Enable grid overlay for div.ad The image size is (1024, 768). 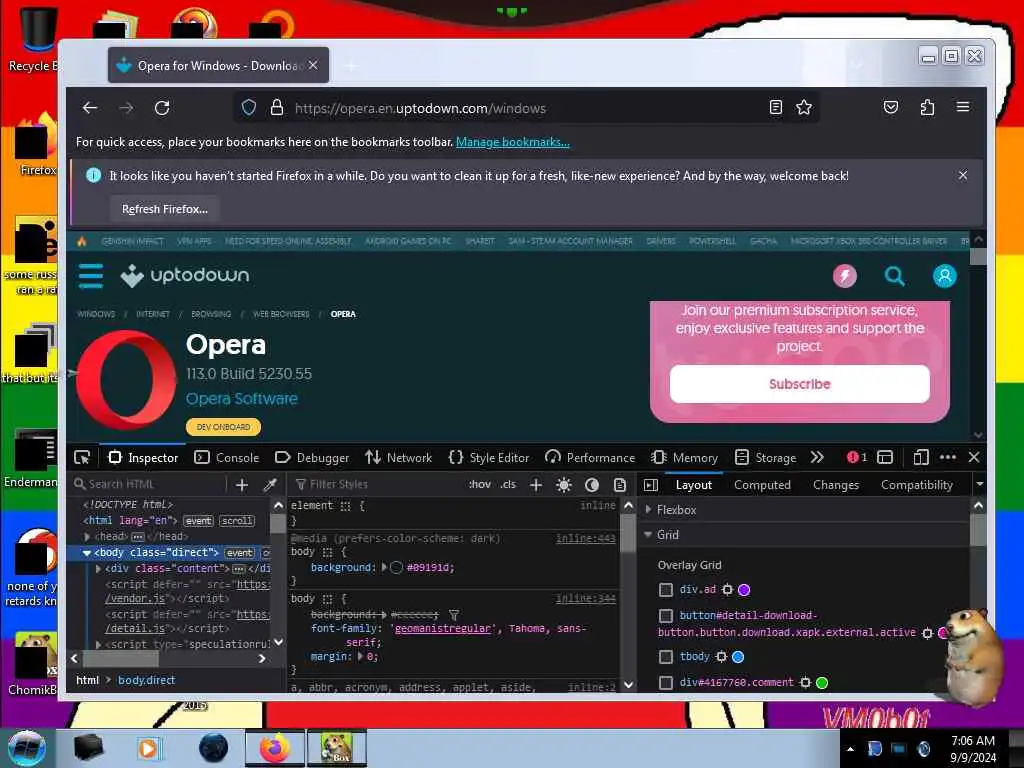coord(665,590)
